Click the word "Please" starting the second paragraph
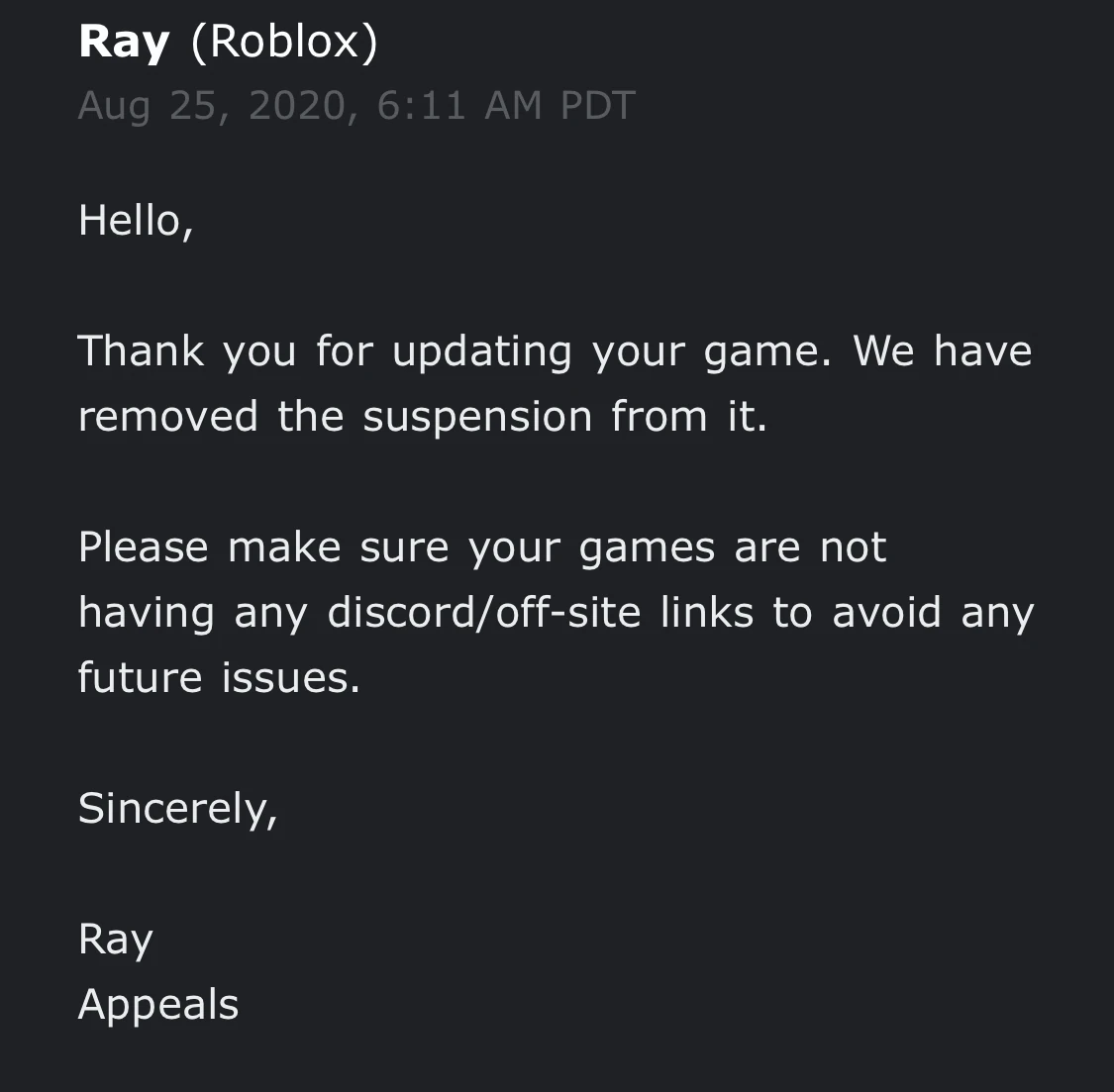 (143, 547)
